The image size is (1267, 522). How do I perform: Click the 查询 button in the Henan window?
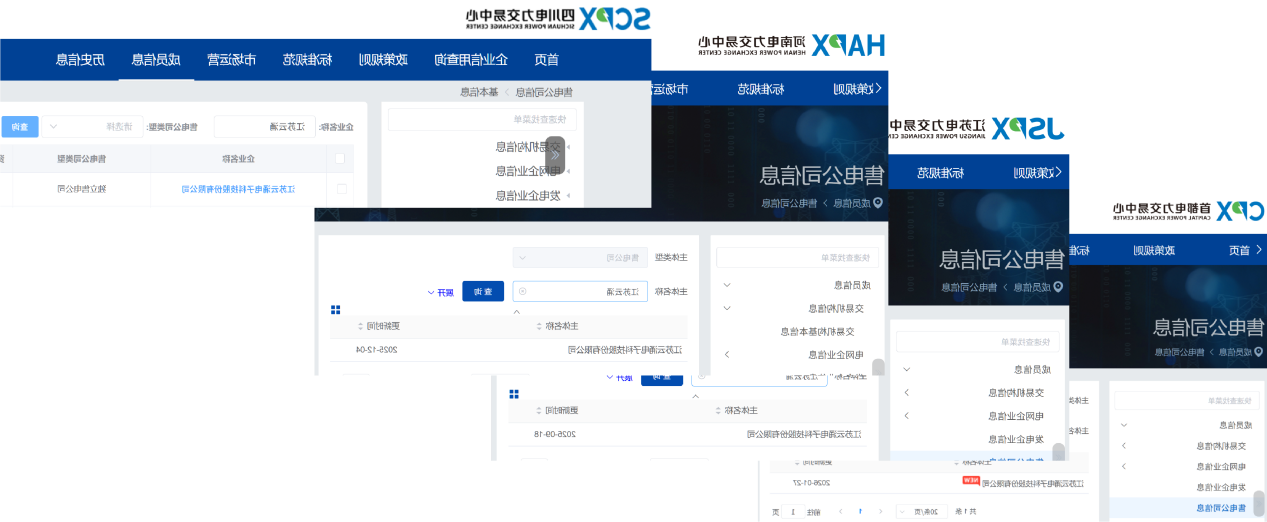(x=484, y=292)
